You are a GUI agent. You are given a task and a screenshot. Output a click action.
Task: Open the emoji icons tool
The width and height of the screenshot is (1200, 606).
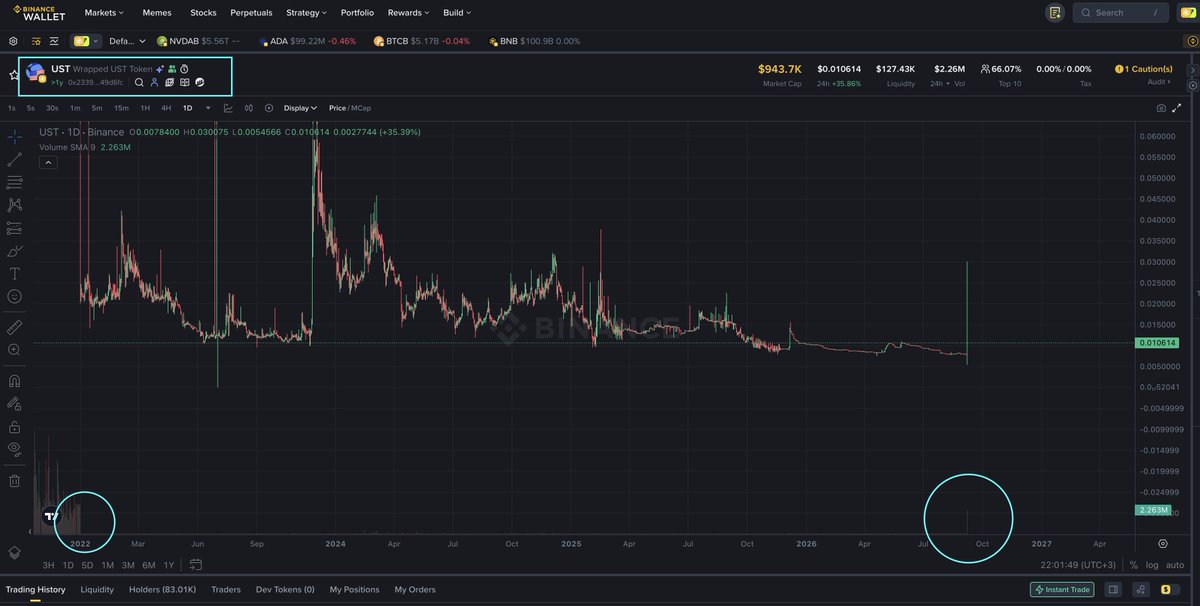click(x=14, y=296)
